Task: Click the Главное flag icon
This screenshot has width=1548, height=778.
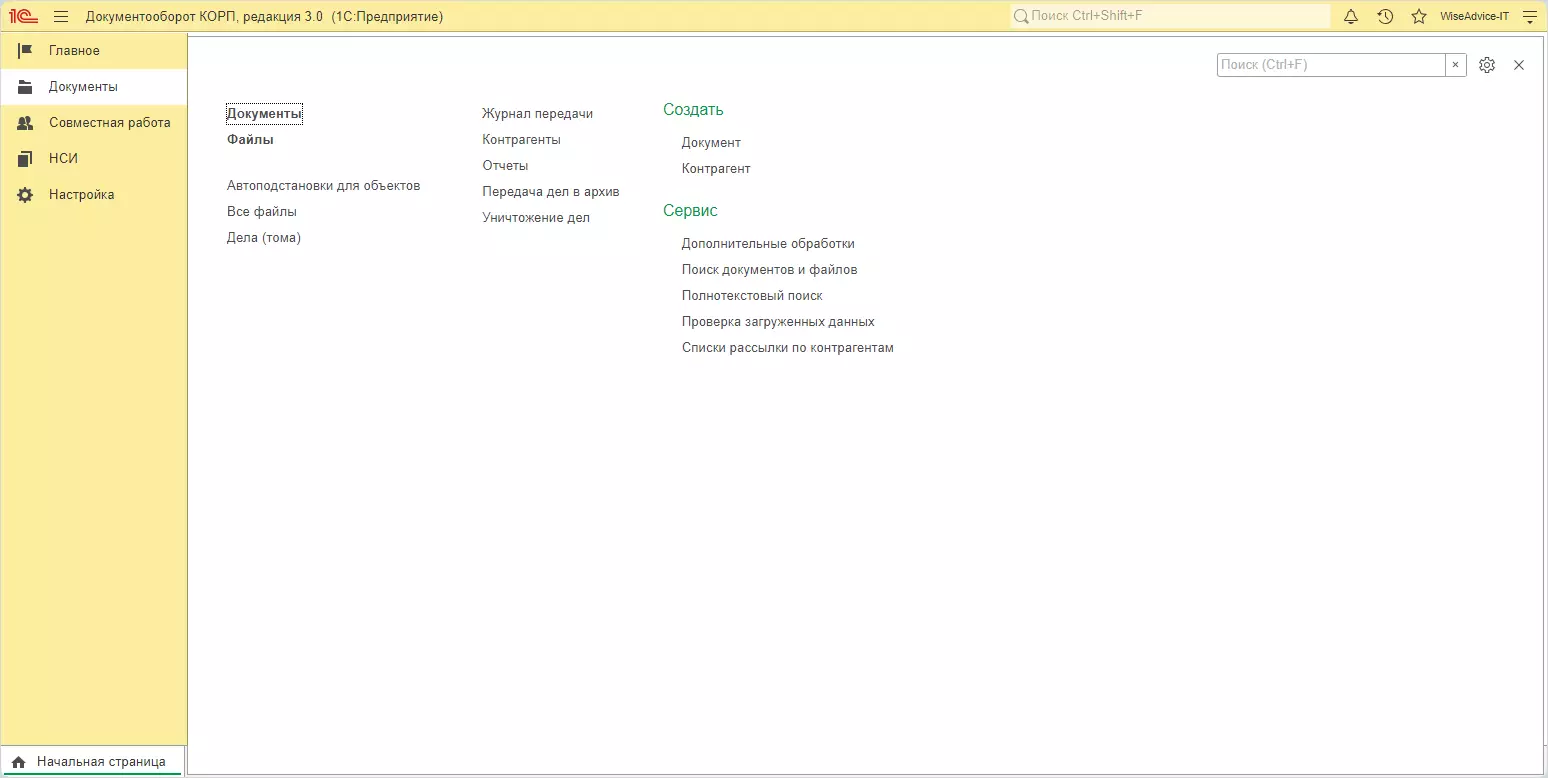Action: click(x=26, y=51)
